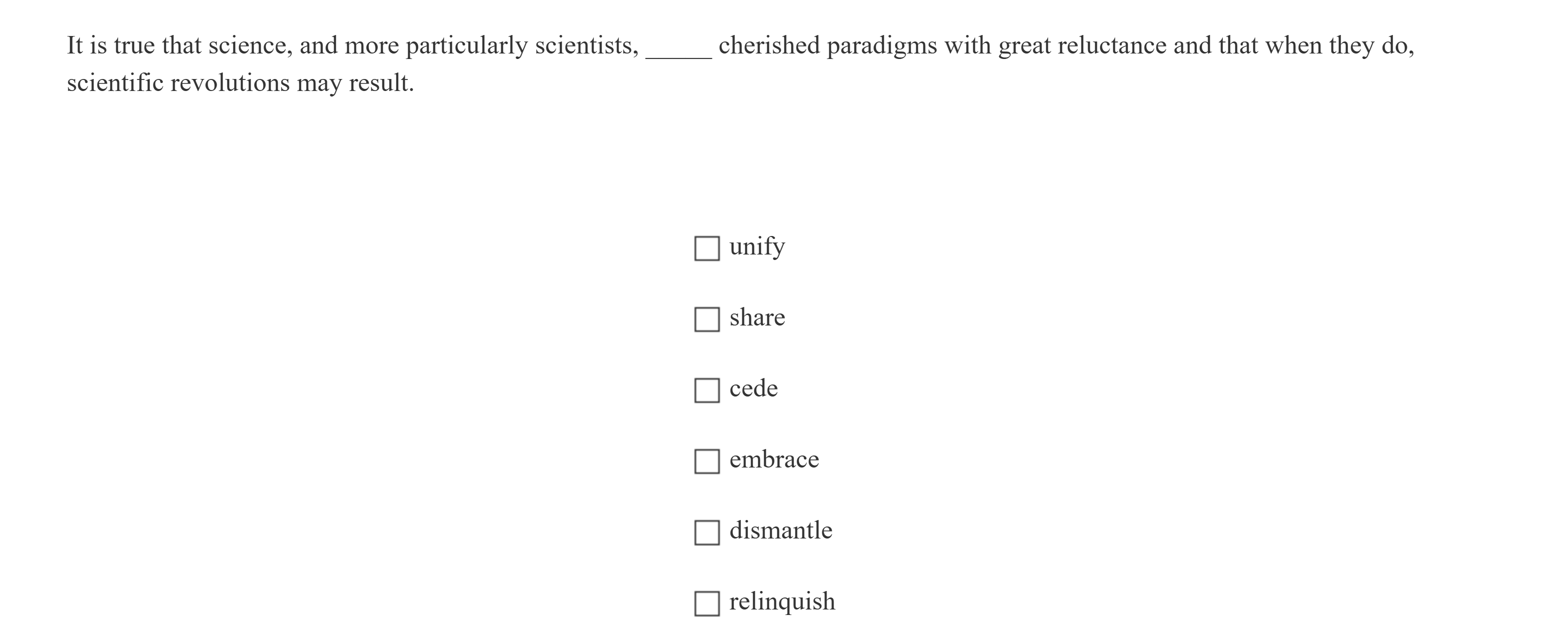The image size is (1568, 634).
Task: Tick the "share" checkbox
Action: pos(706,319)
